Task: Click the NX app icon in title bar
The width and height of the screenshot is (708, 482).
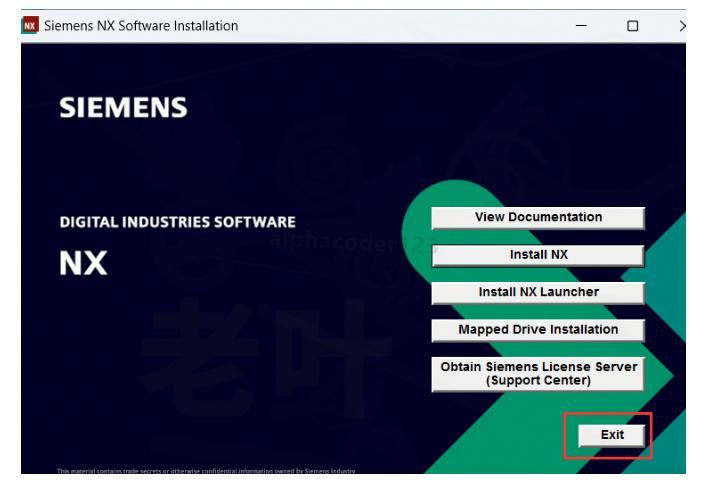Action: pos(30,25)
